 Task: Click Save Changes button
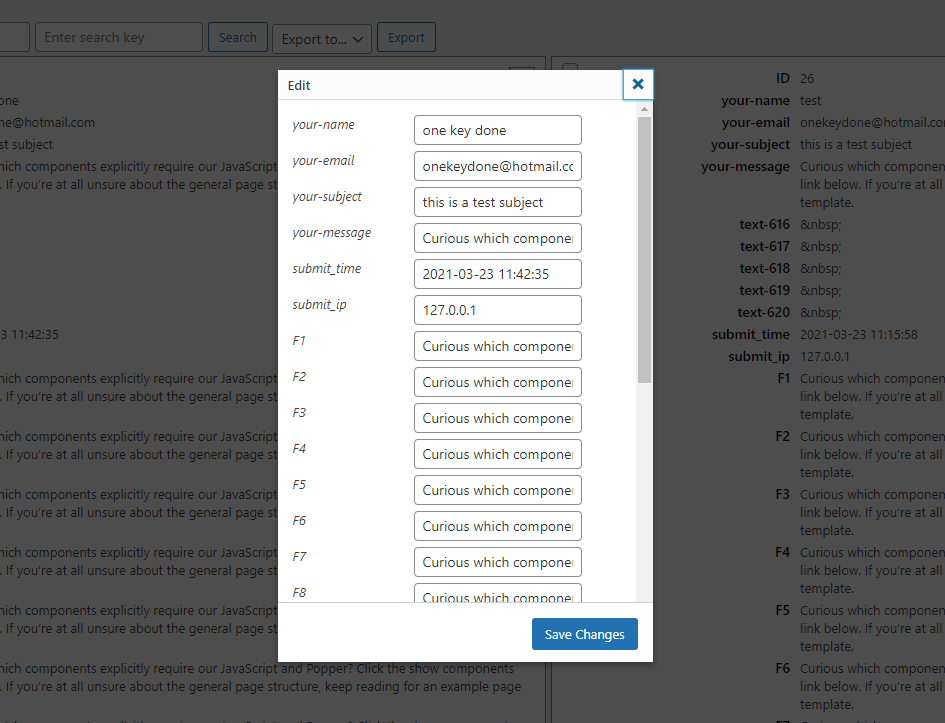point(585,634)
